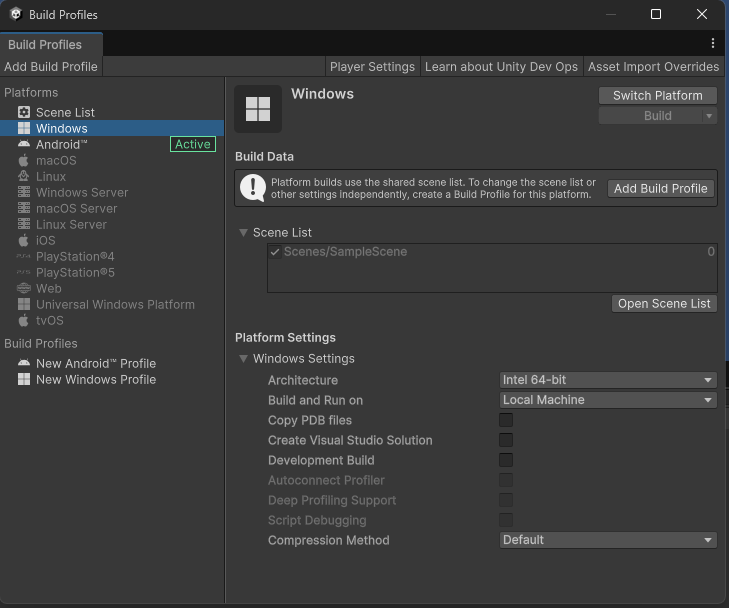The height and width of the screenshot is (608, 729).
Task: Collapse the Scene List foldout
Action: click(x=243, y=232)
